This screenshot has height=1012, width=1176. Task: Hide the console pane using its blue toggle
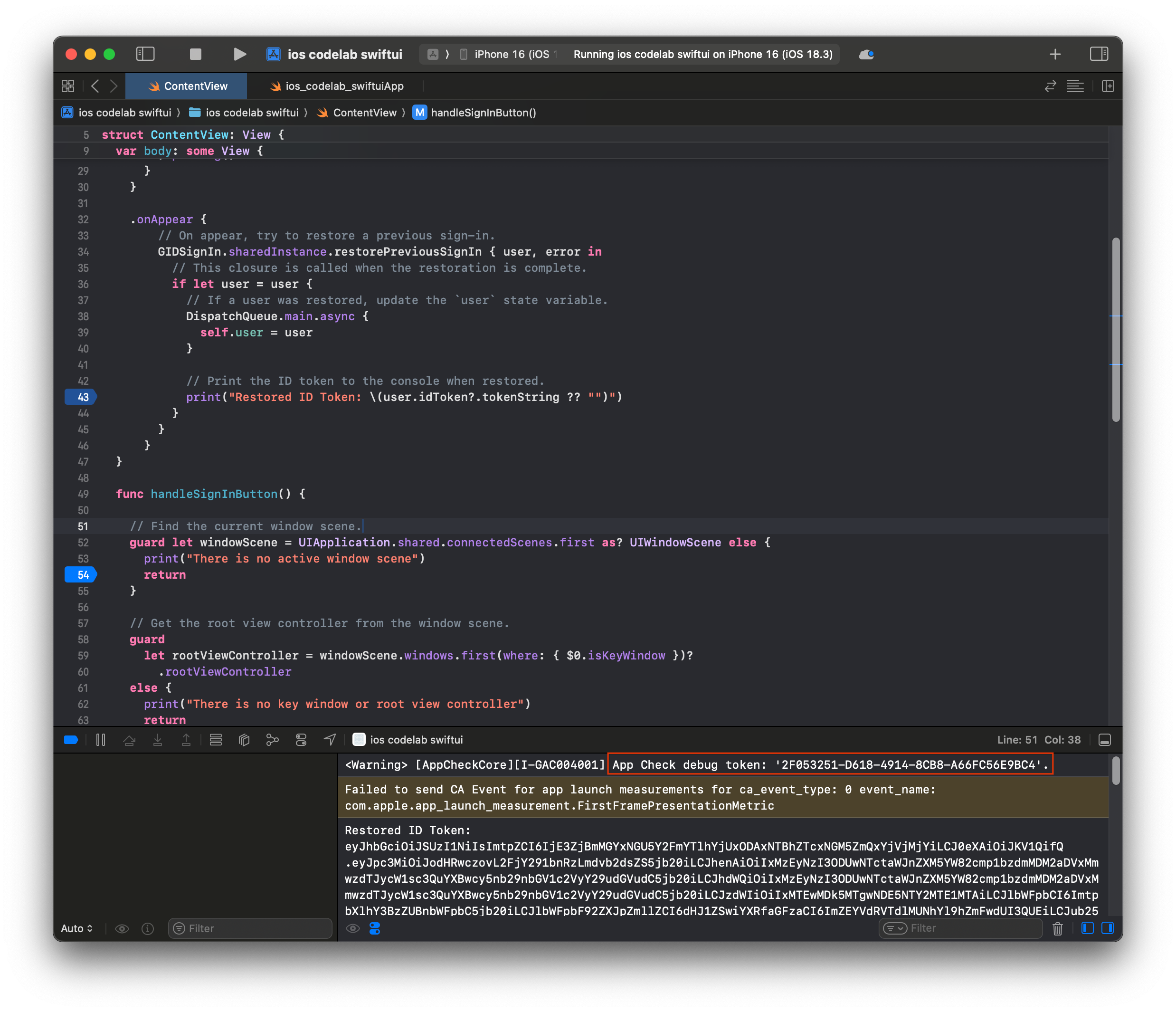(1107, 928)
